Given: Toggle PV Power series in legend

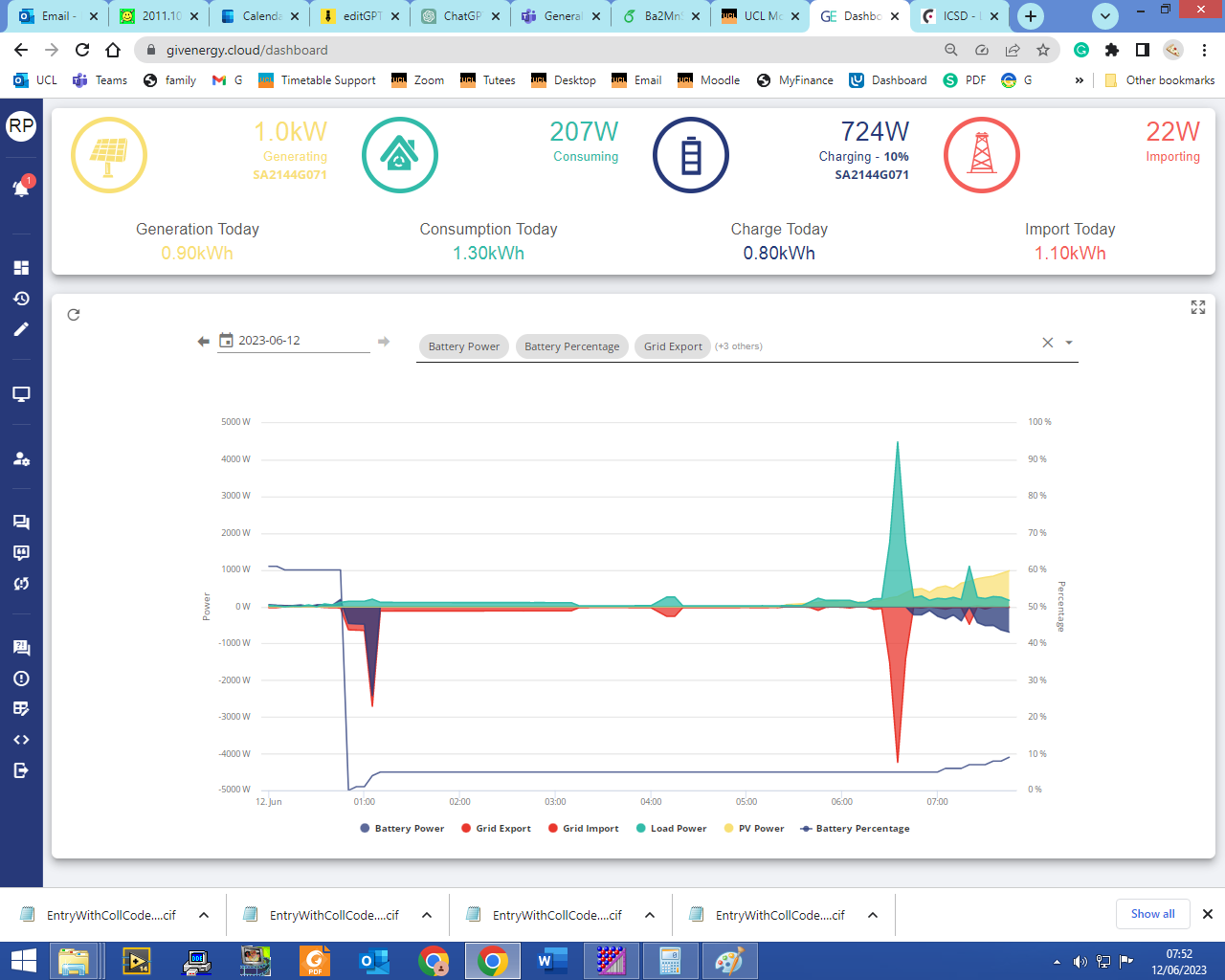Looking at the screenshot, I should 754,829.
